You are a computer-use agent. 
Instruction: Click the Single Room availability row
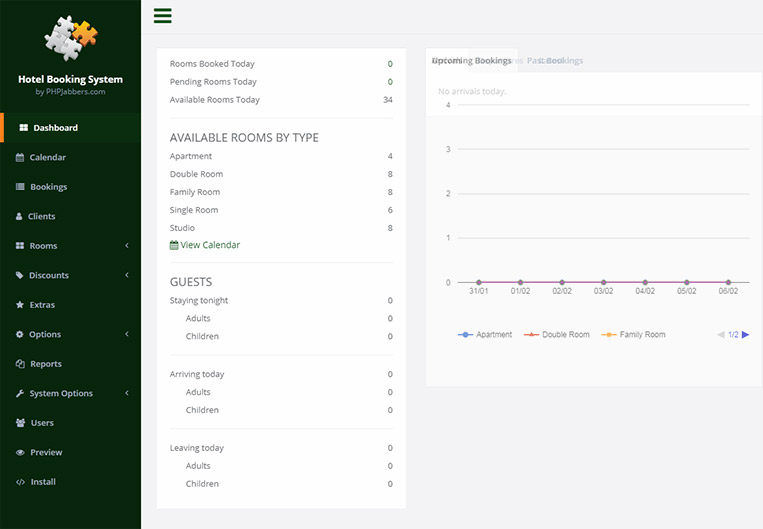coord(281,210)
